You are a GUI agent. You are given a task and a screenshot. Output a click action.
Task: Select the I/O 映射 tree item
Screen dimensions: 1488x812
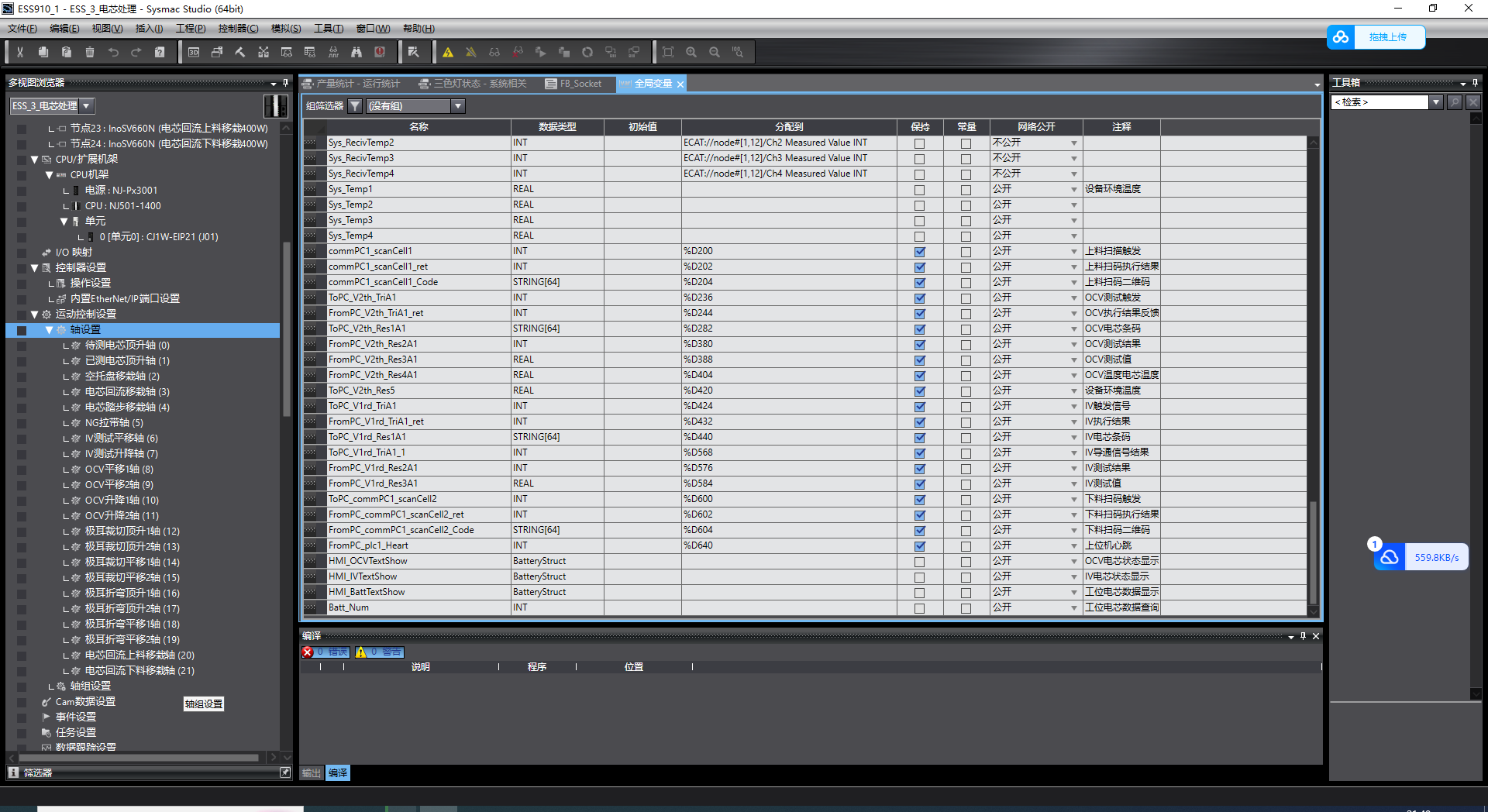pos(74,253)
